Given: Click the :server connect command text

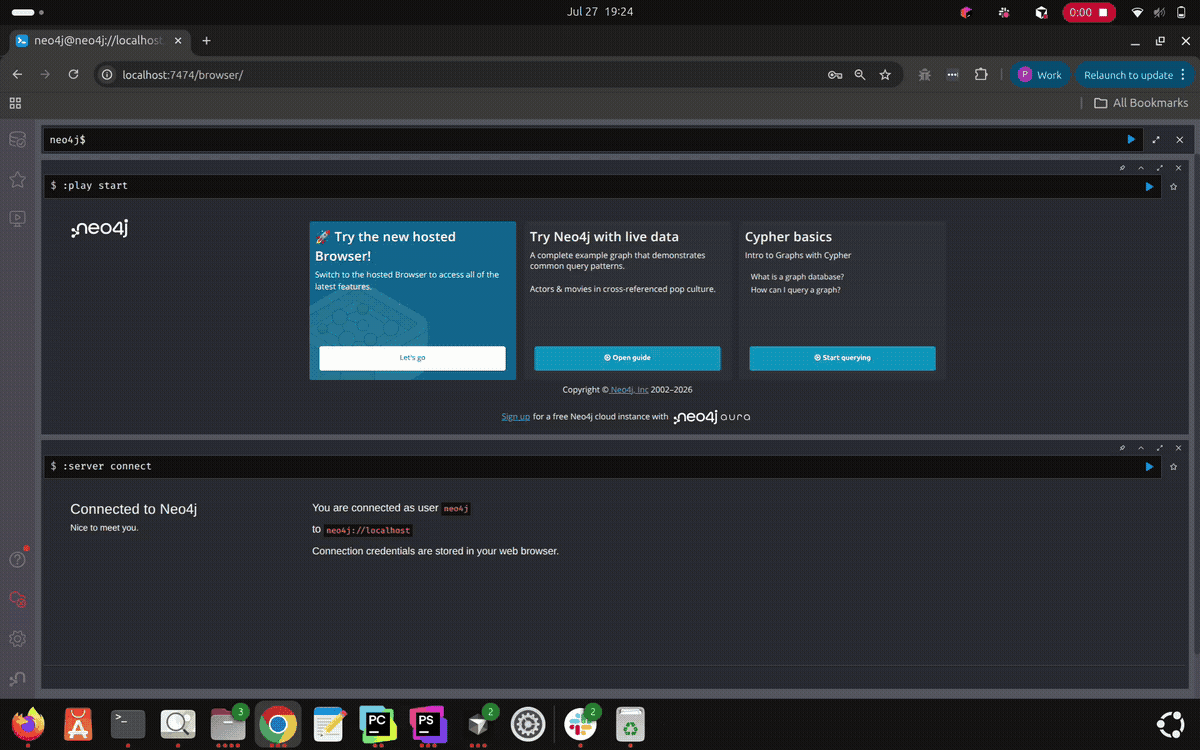Looking at the screenshot, I should (x=105, y=466).
